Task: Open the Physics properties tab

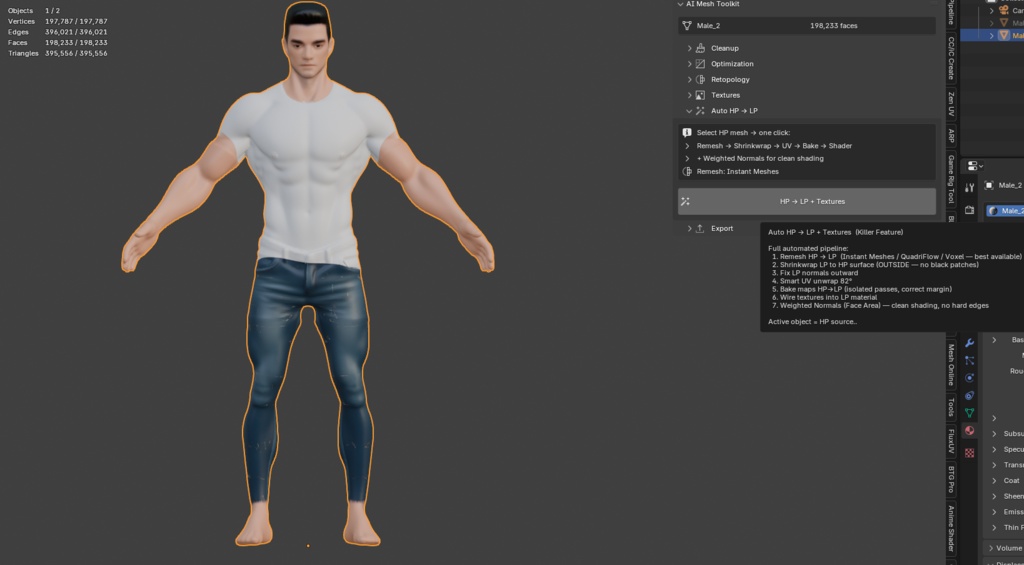Action: pos(970,378)
